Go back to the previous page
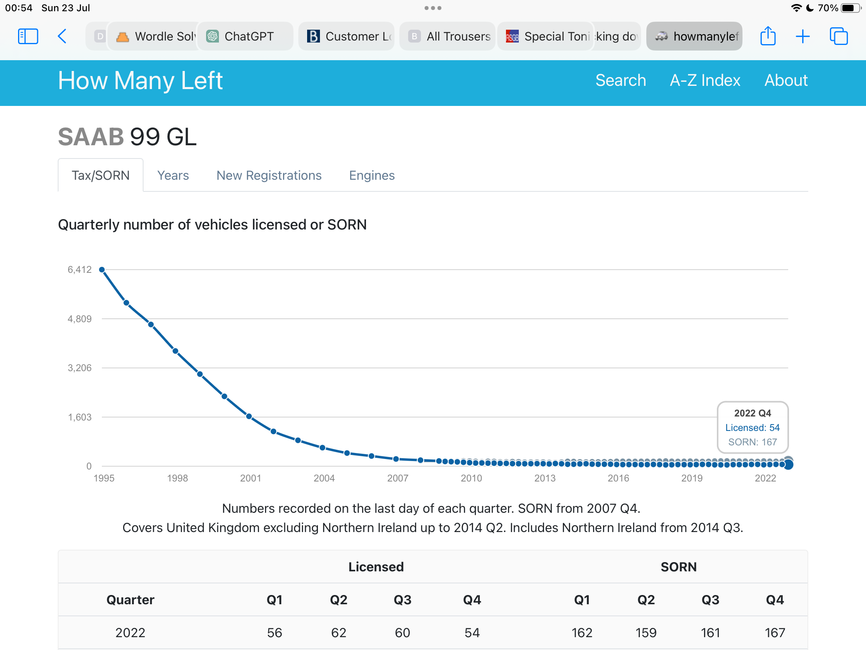This screenshot has height=650, width=866. click(x=62, y=36)
